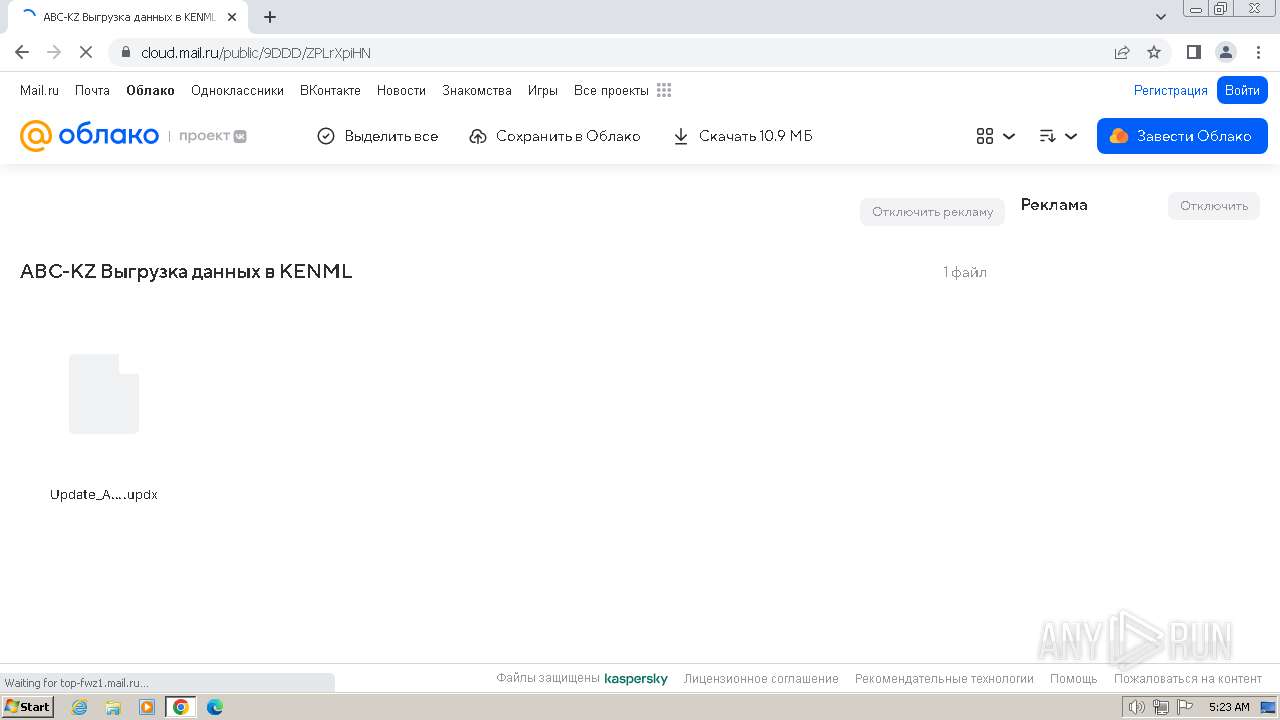Open media player taskbar icon
The image size is (1280, 720).
click(x=147, y=707)
